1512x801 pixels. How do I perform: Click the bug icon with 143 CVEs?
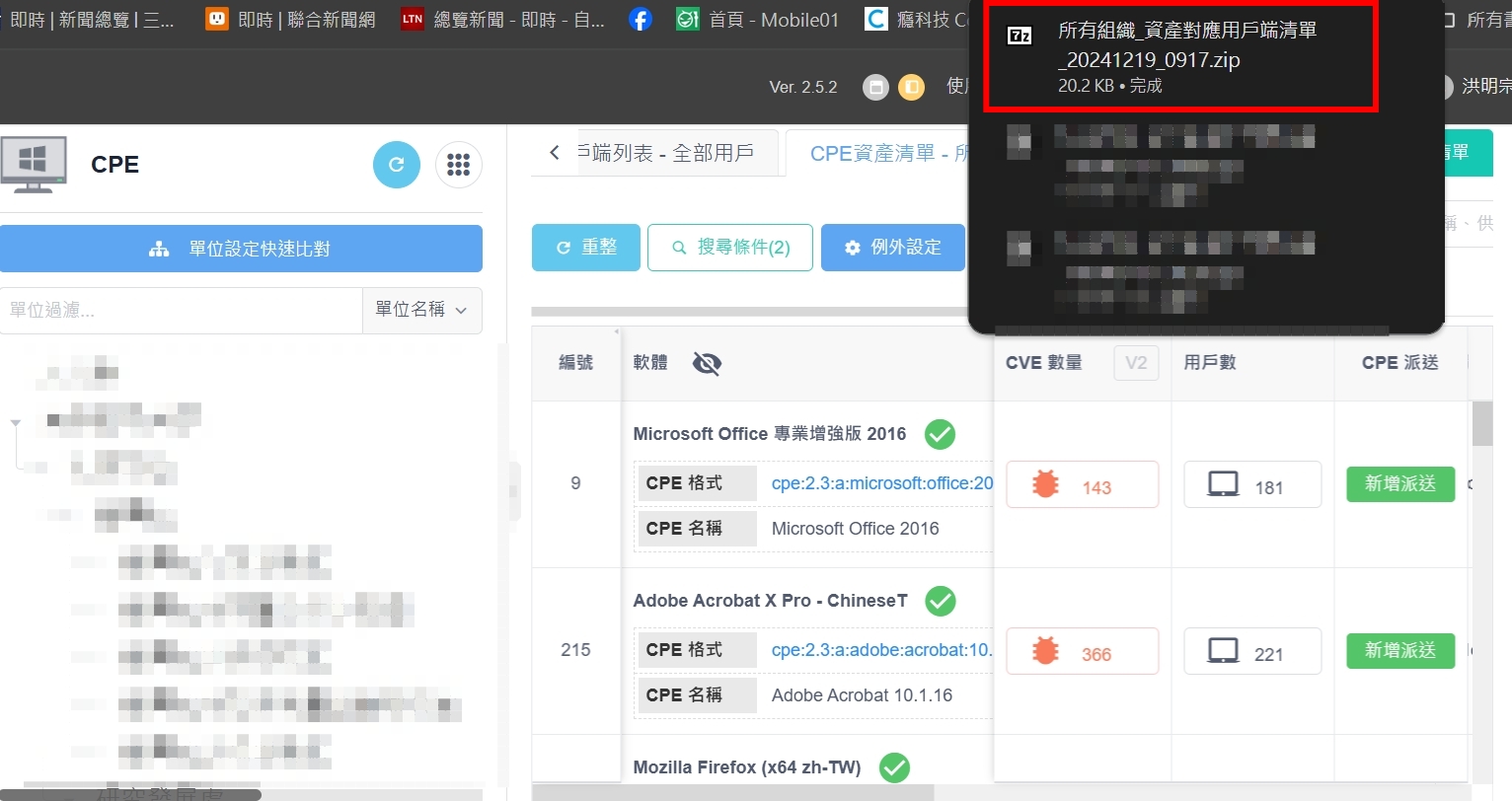tap(1045, 484)
